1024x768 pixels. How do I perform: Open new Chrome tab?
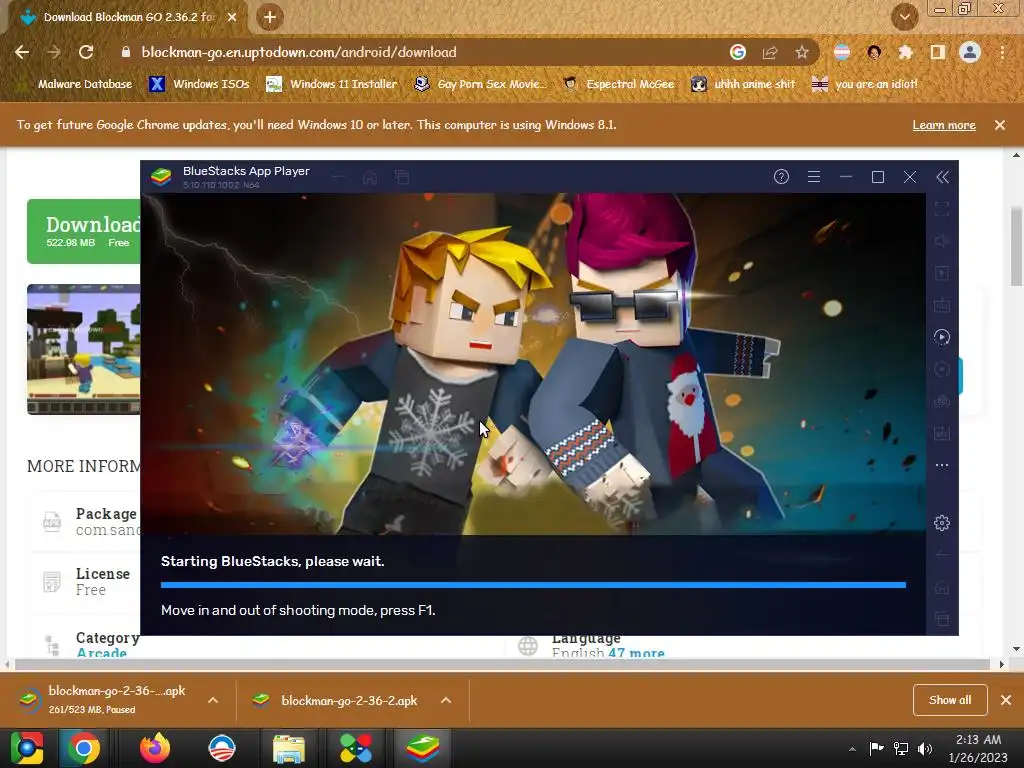270,18
